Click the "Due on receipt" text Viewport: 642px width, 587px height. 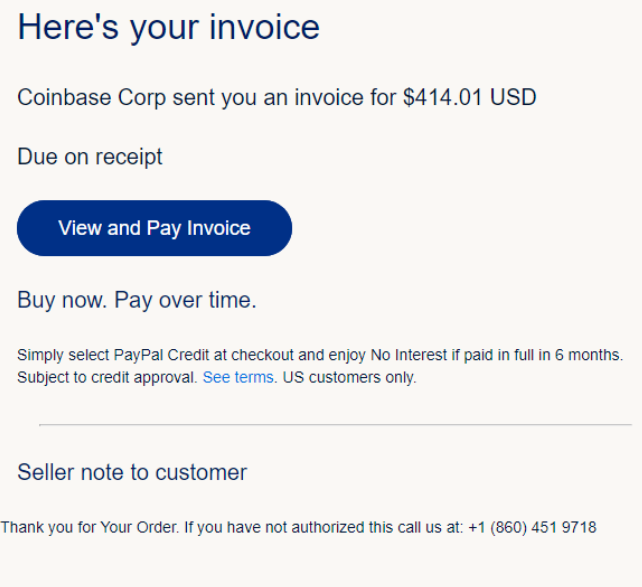[90, 157]
